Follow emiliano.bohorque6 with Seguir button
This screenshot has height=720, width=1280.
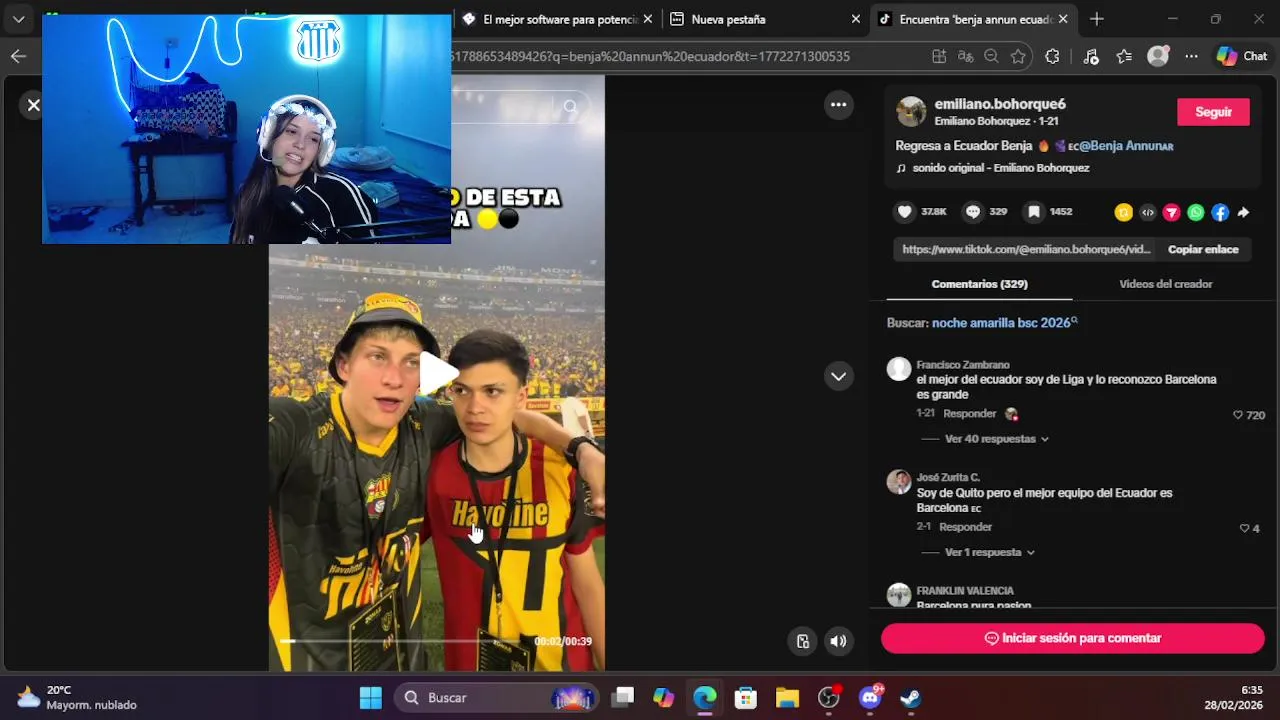click(1213, 112)
